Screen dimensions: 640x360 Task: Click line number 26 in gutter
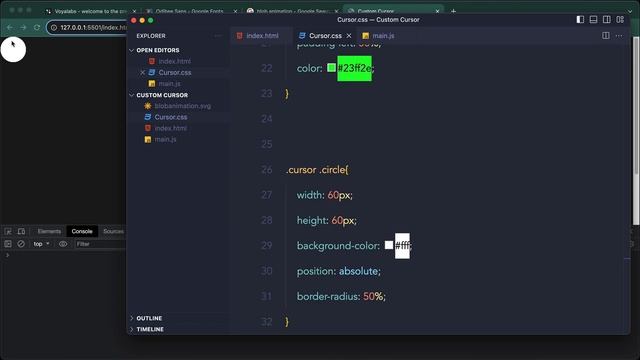(267, 170)
